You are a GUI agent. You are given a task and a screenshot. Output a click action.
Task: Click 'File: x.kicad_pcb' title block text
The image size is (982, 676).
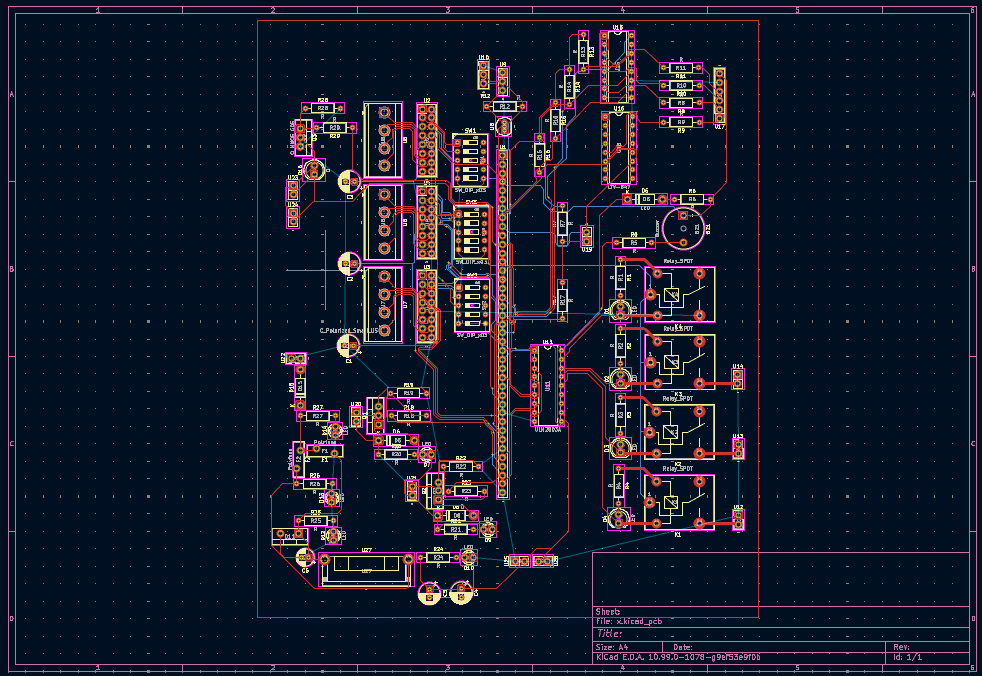[628, 621]
